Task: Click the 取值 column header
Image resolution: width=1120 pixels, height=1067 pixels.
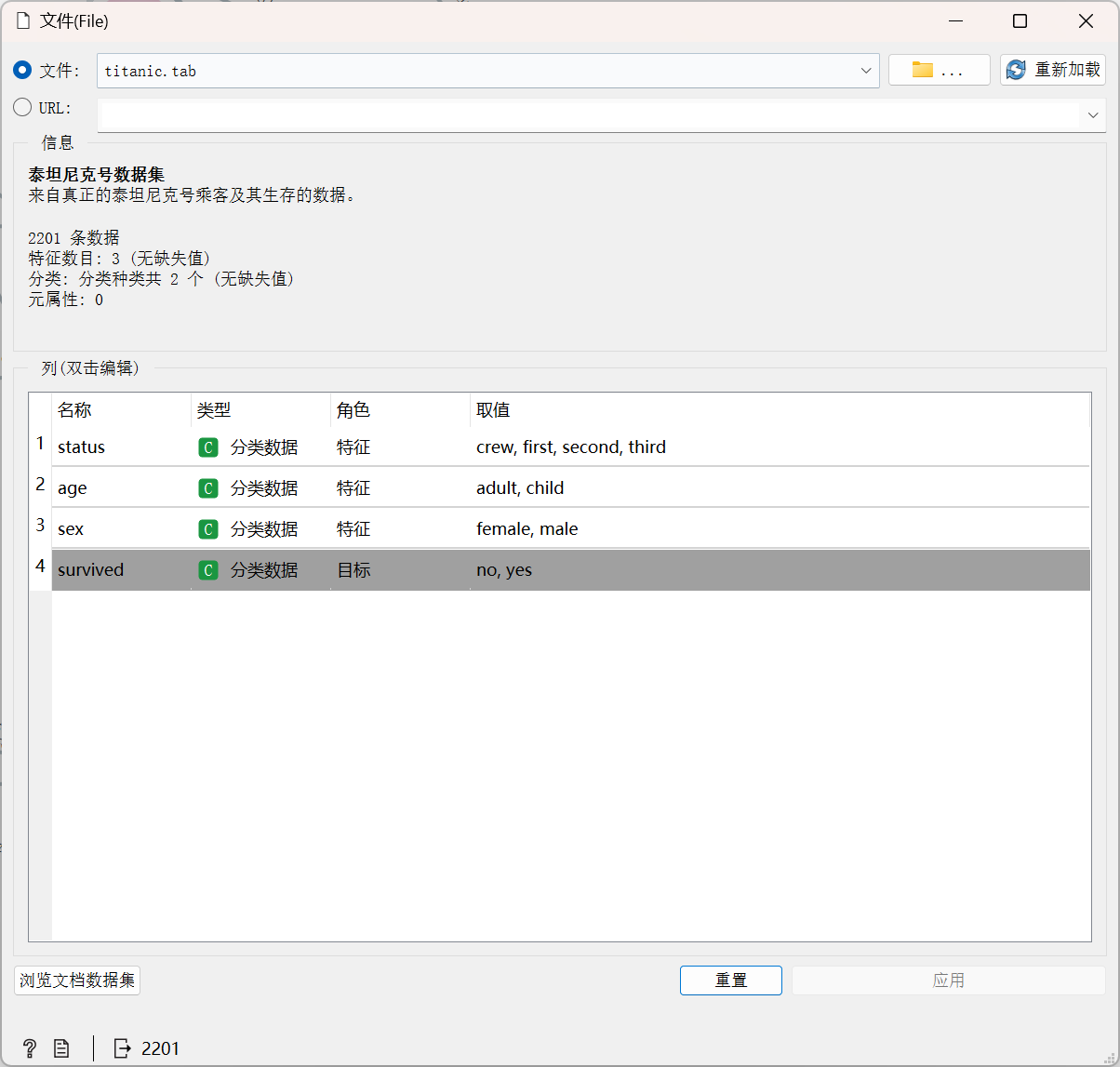Action: click(780, 410)
